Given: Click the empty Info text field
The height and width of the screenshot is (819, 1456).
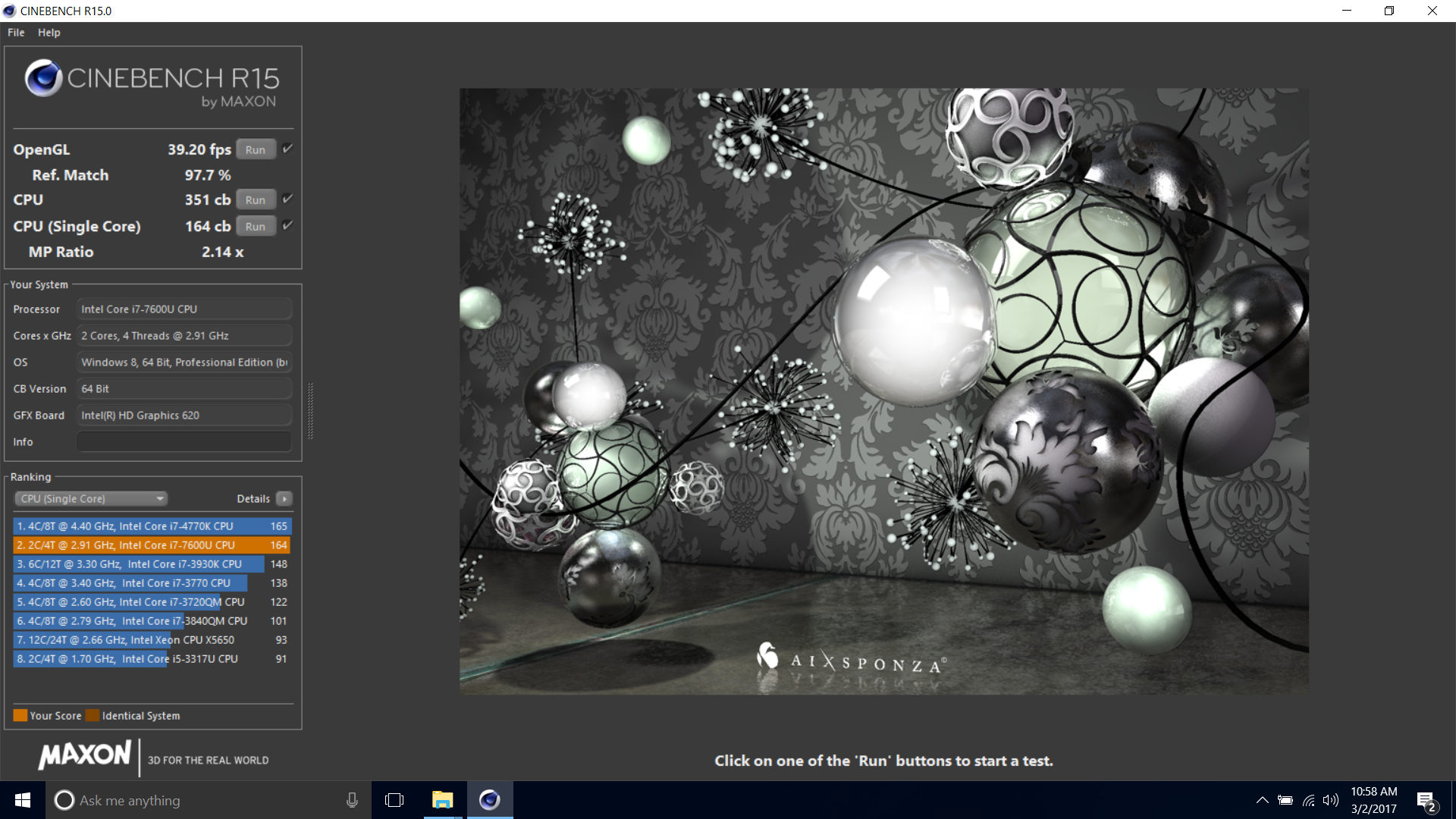Looking at the screenshot, I should [184, 441].
